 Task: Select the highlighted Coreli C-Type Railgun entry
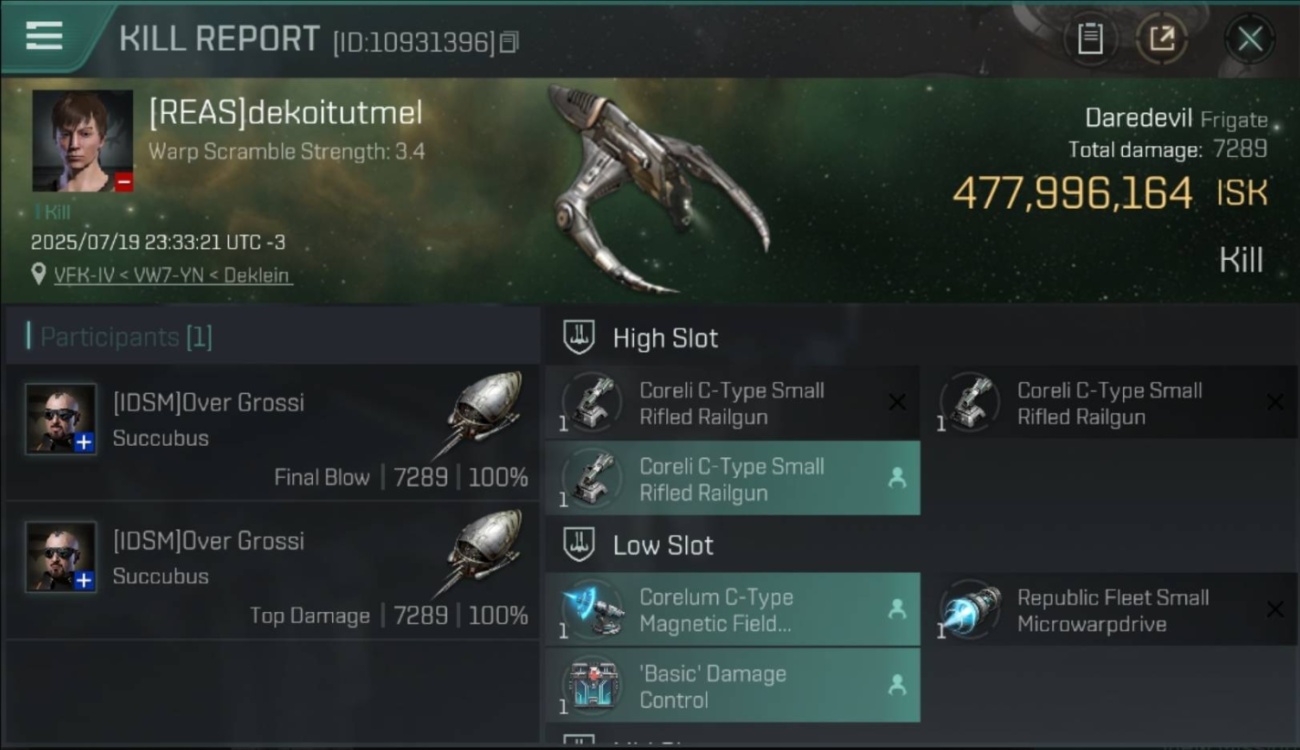[732, 478]
